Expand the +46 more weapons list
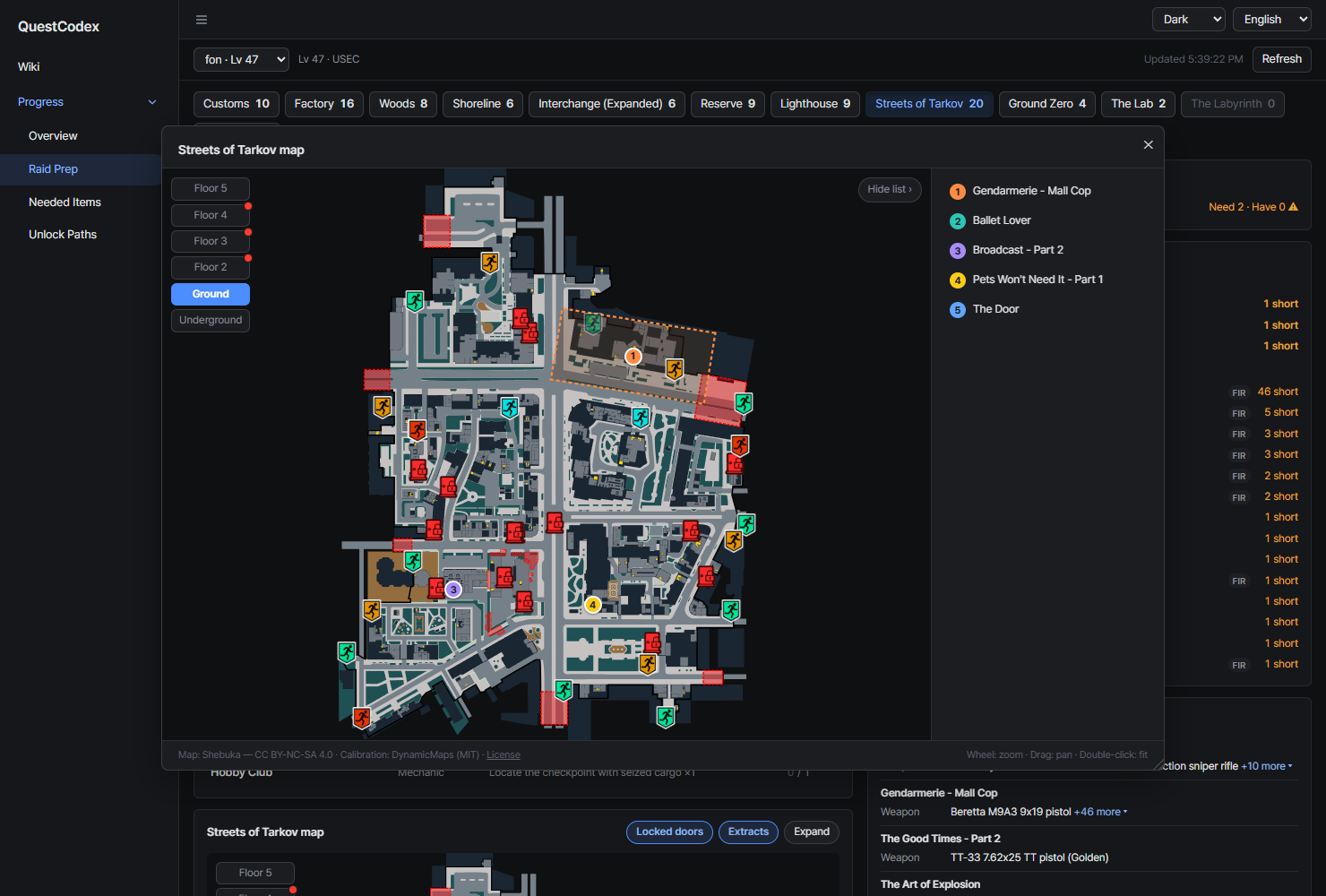This screenshot has width=1326, height=896. pos(1101,812)
